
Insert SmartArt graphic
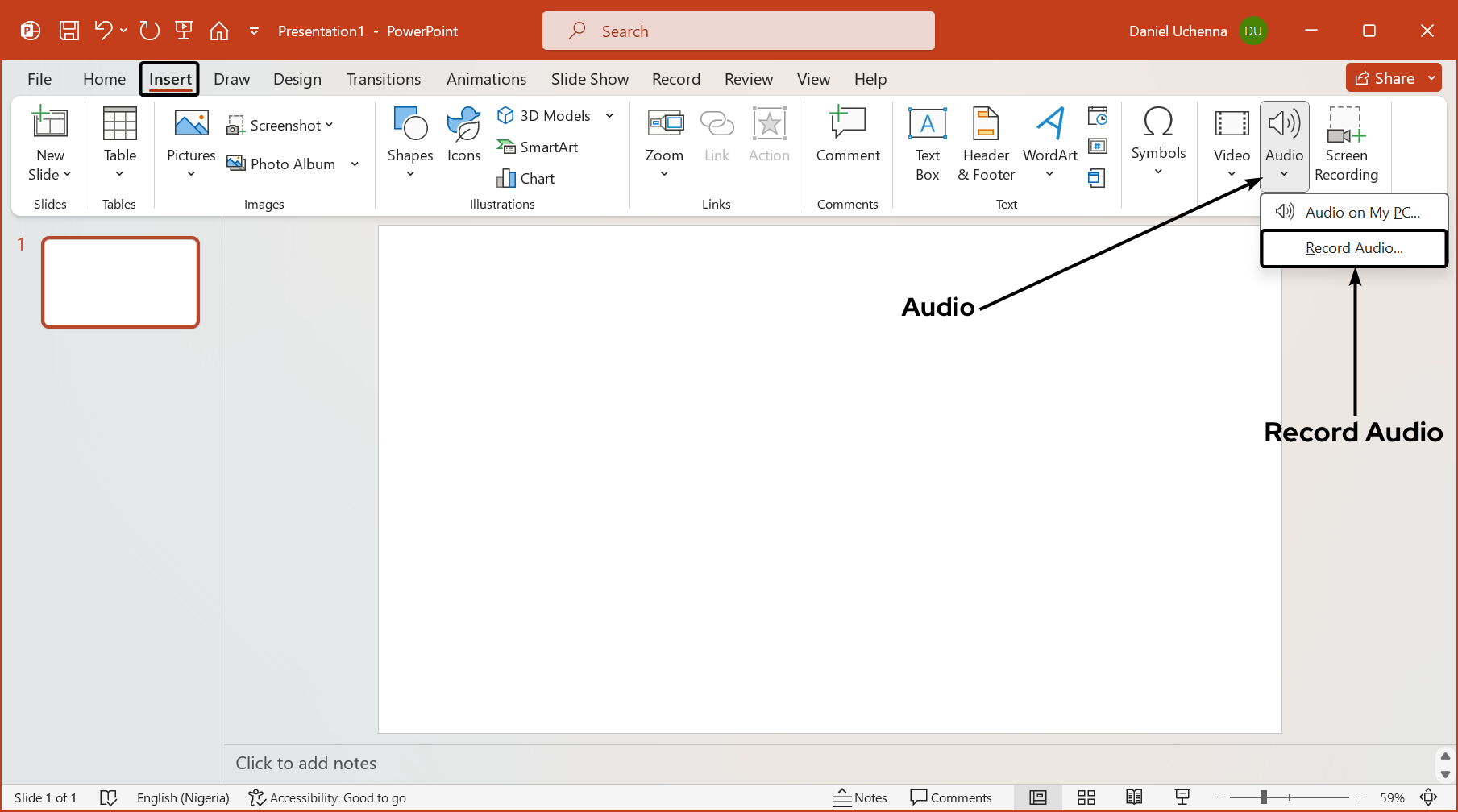(538, 147)
